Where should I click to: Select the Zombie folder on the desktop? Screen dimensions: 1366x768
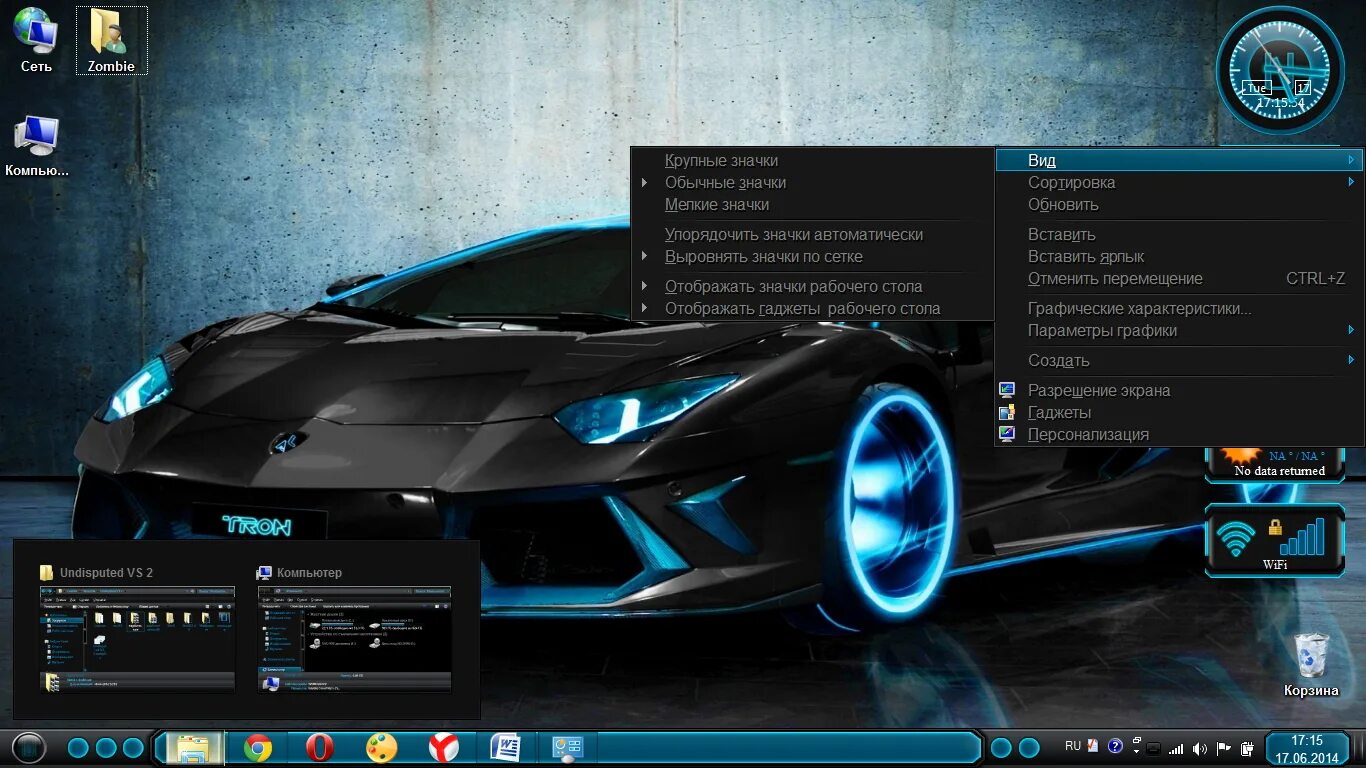coord(111,40)
